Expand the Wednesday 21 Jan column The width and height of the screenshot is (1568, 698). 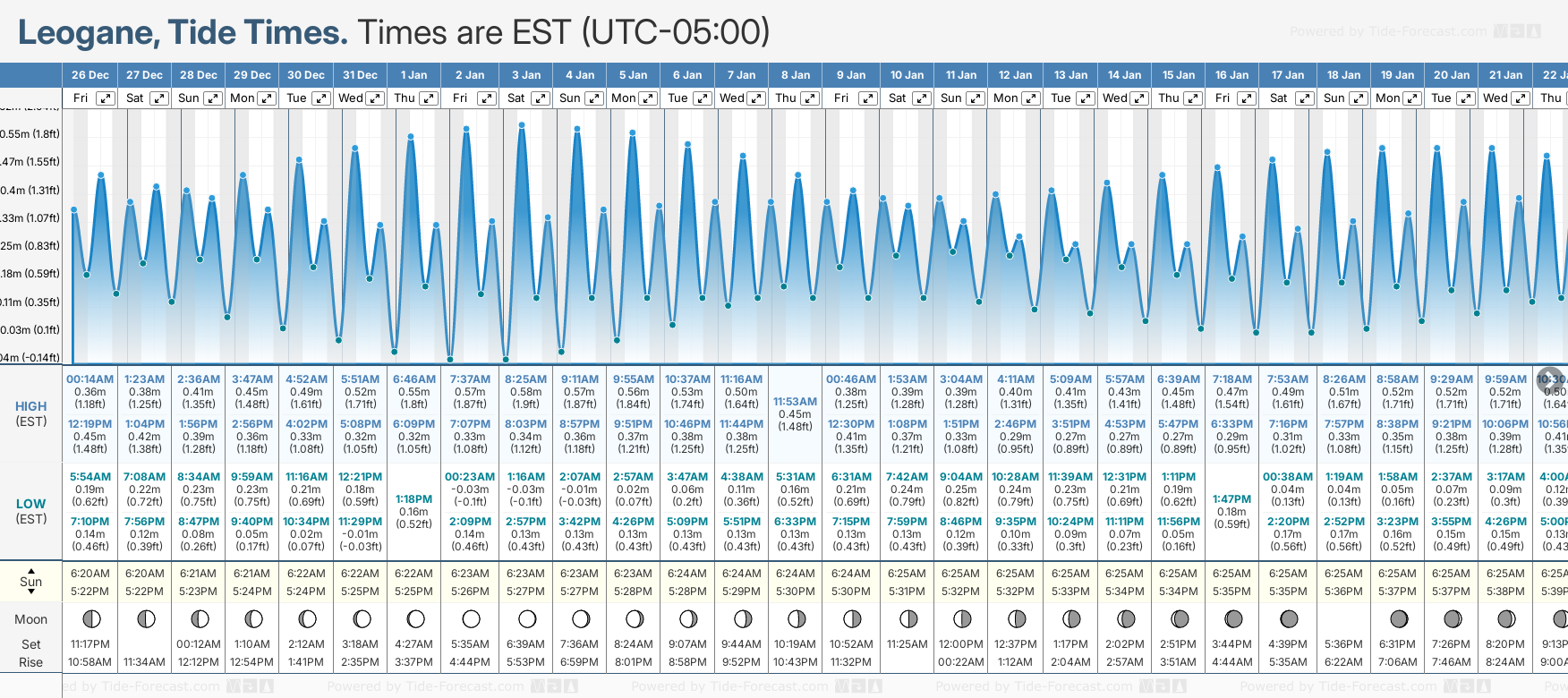tap(1521, 98)
